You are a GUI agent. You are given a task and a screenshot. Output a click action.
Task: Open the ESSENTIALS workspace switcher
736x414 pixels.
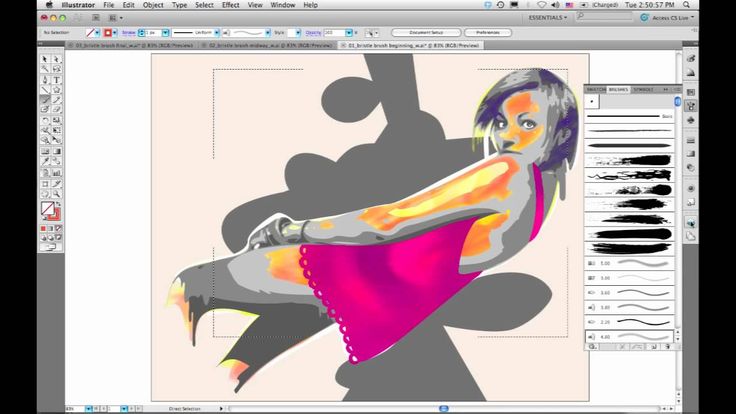548,17
